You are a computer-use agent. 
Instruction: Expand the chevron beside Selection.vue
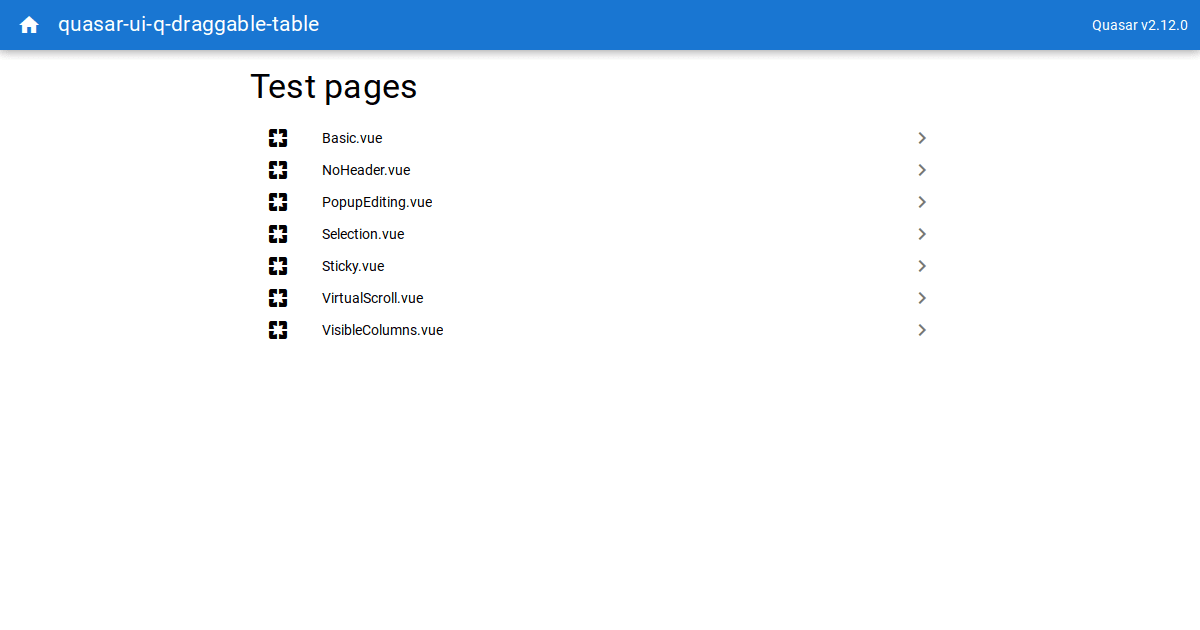coord(922,234)
